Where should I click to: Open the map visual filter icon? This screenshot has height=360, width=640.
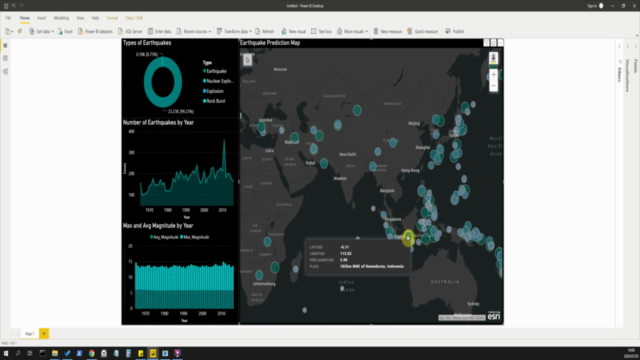pos(487,43)
